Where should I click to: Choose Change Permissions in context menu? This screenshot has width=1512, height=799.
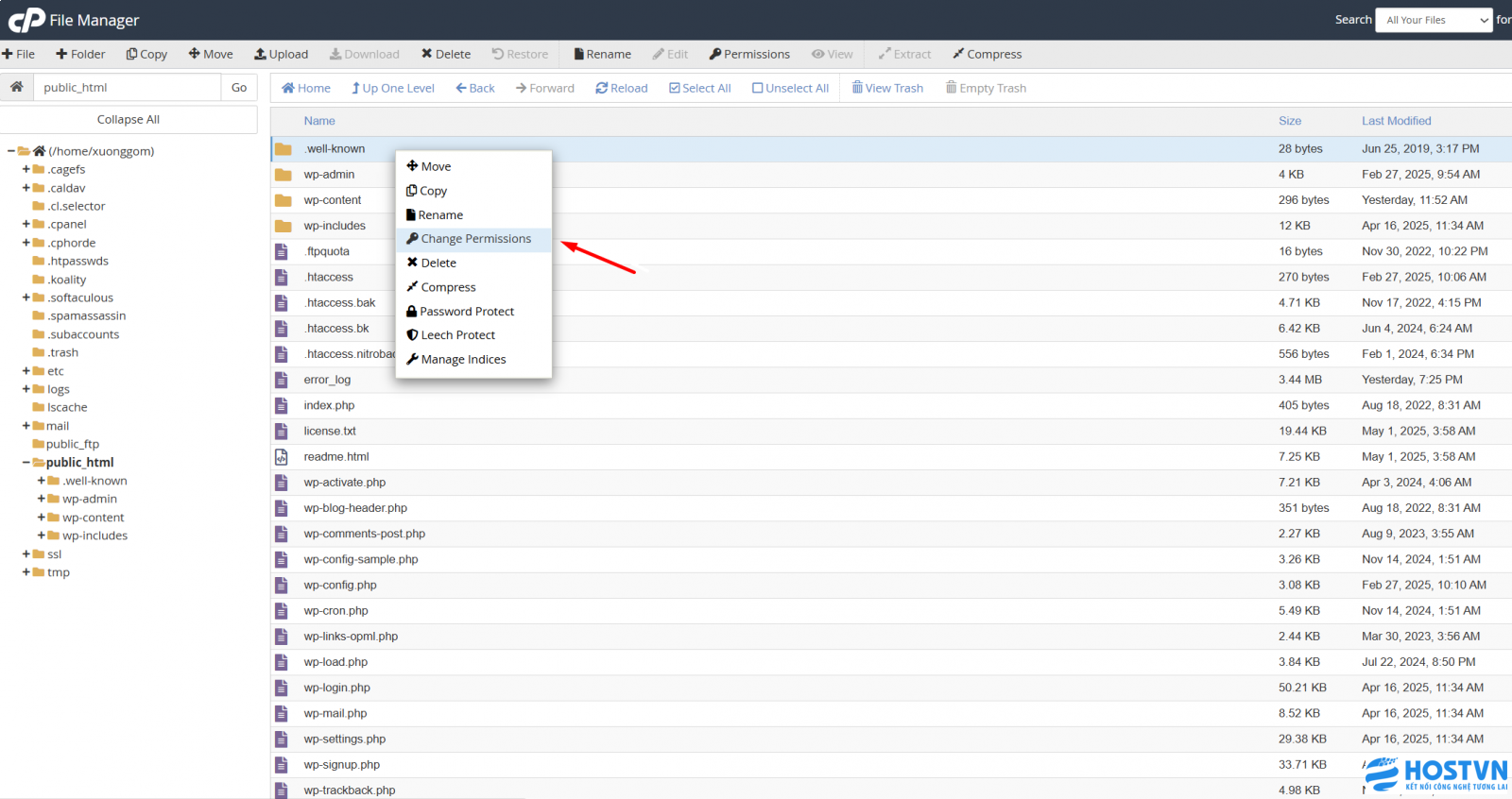[473, 239]
